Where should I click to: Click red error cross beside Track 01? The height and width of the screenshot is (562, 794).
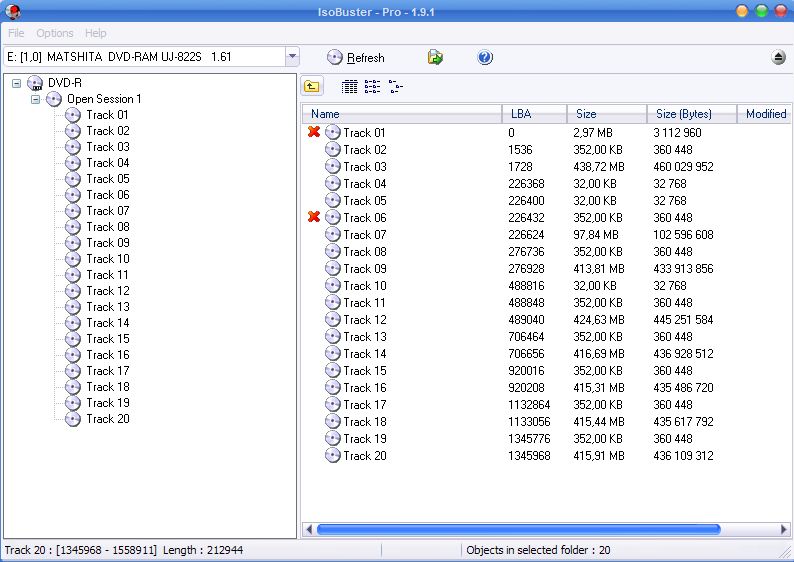(314, 132)
